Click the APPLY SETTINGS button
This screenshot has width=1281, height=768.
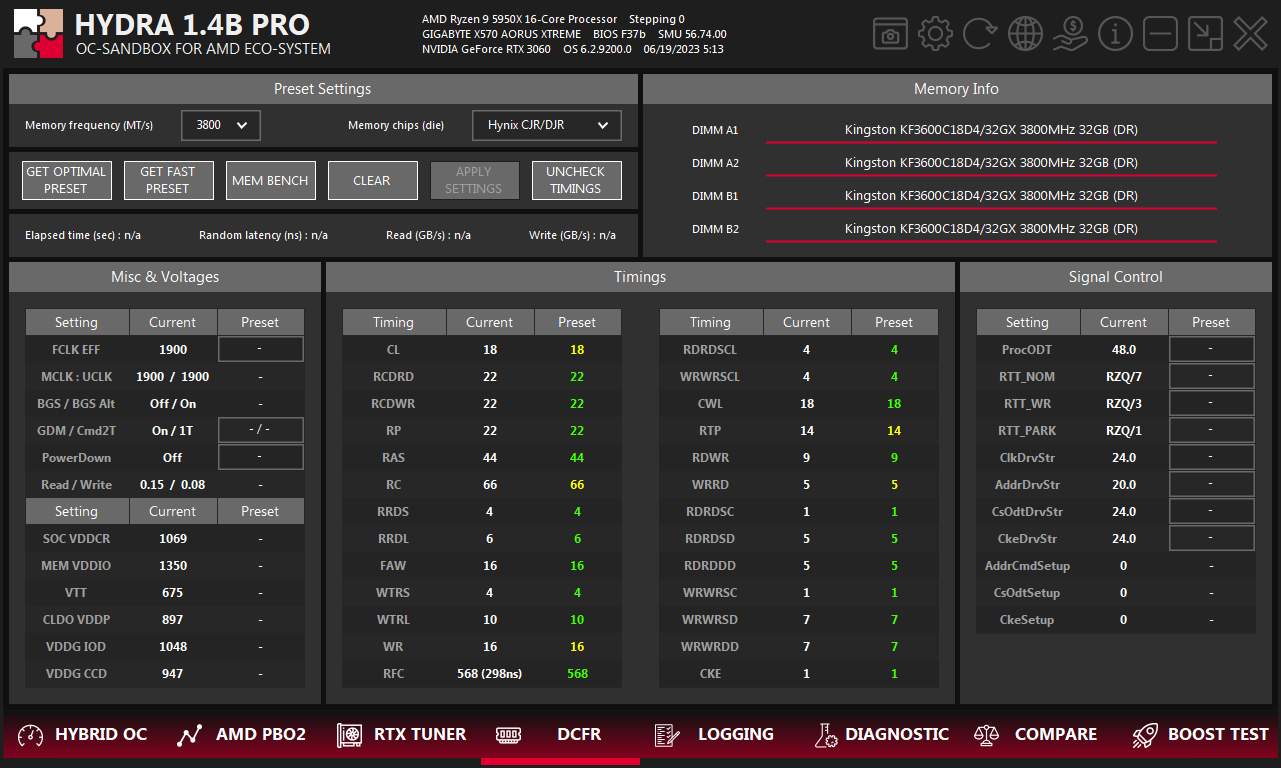coord(474,180)
